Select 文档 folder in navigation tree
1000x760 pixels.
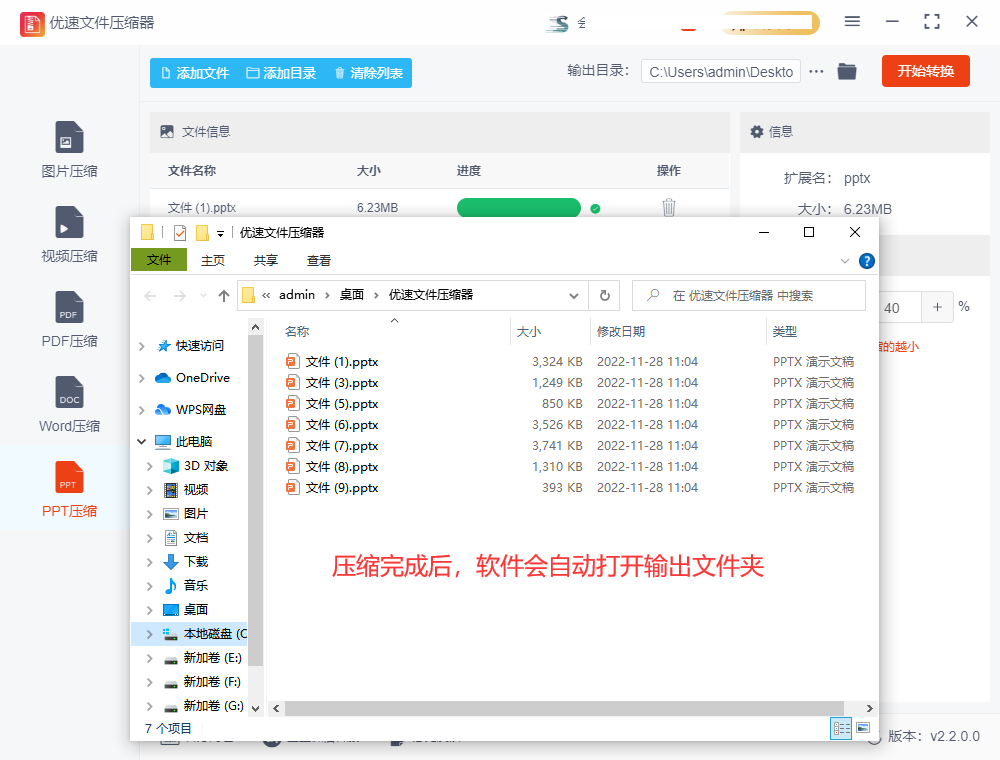(x=196, y=538)
